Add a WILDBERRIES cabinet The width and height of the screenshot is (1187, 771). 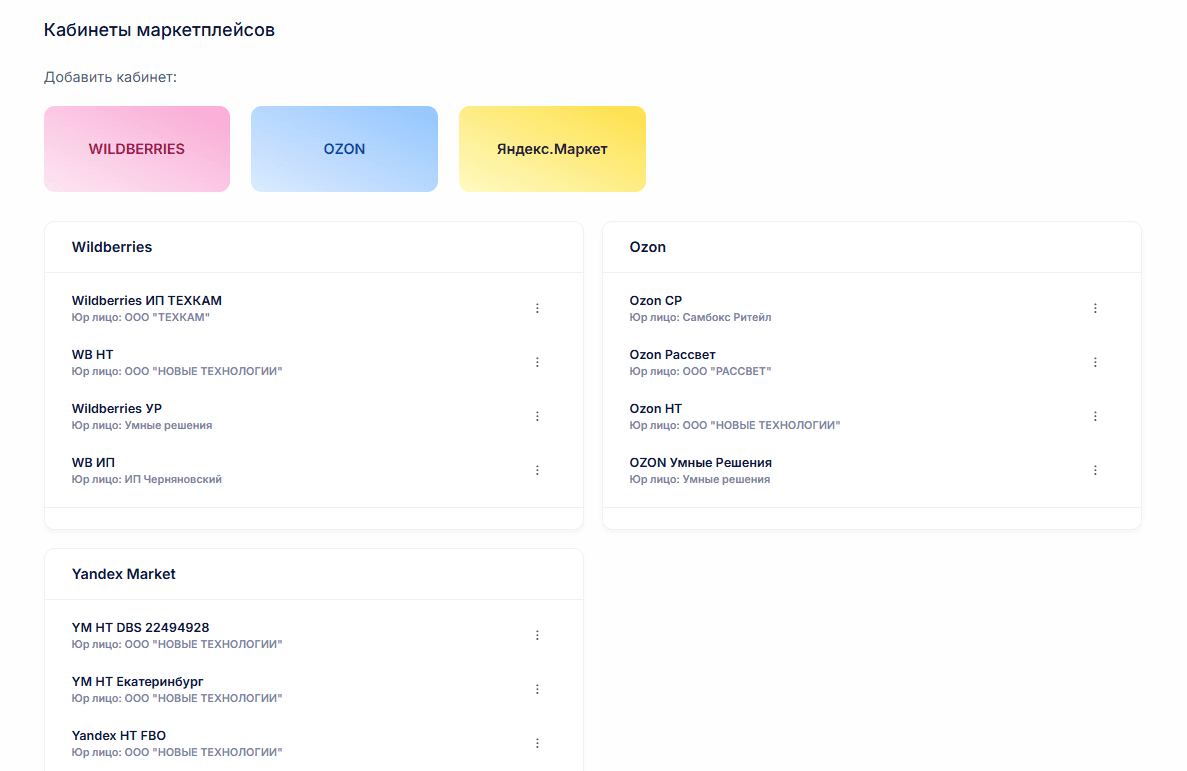coord(137,148)
